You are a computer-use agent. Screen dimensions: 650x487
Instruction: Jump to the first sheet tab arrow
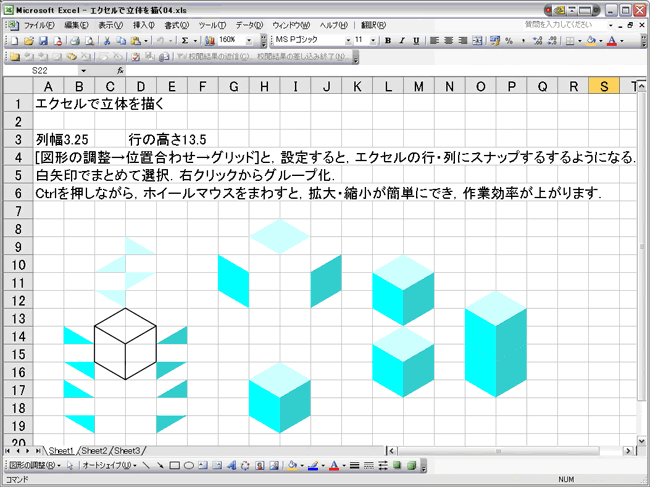(x=8, y=451)
